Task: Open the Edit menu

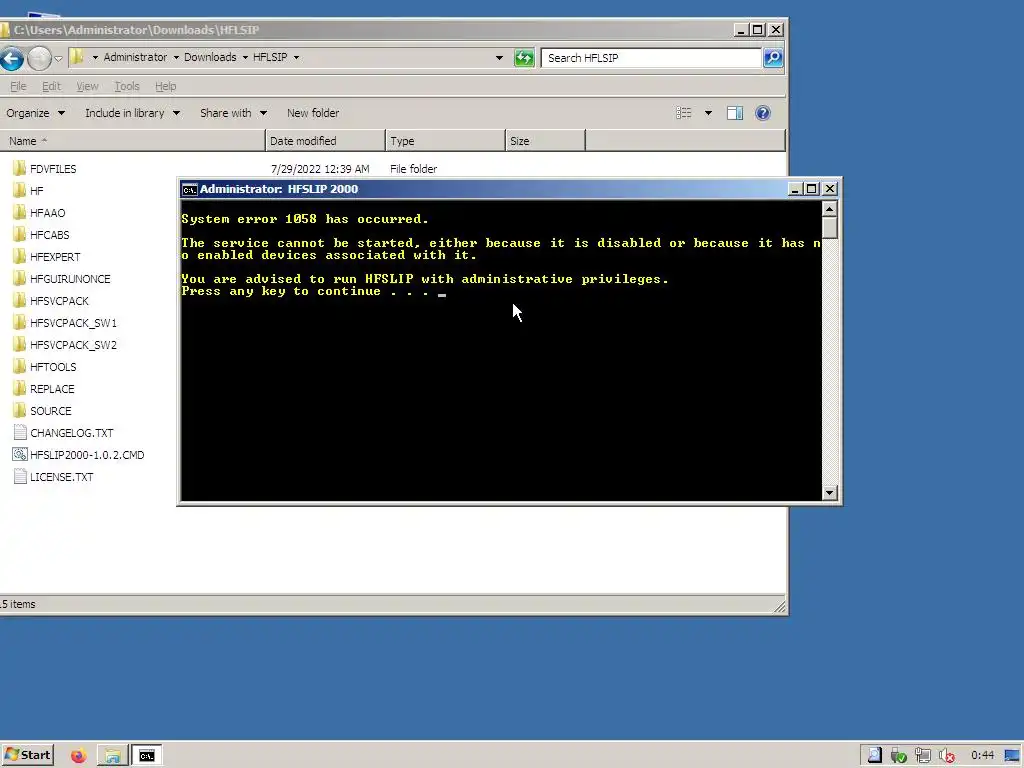Action: tap(51, 86)
